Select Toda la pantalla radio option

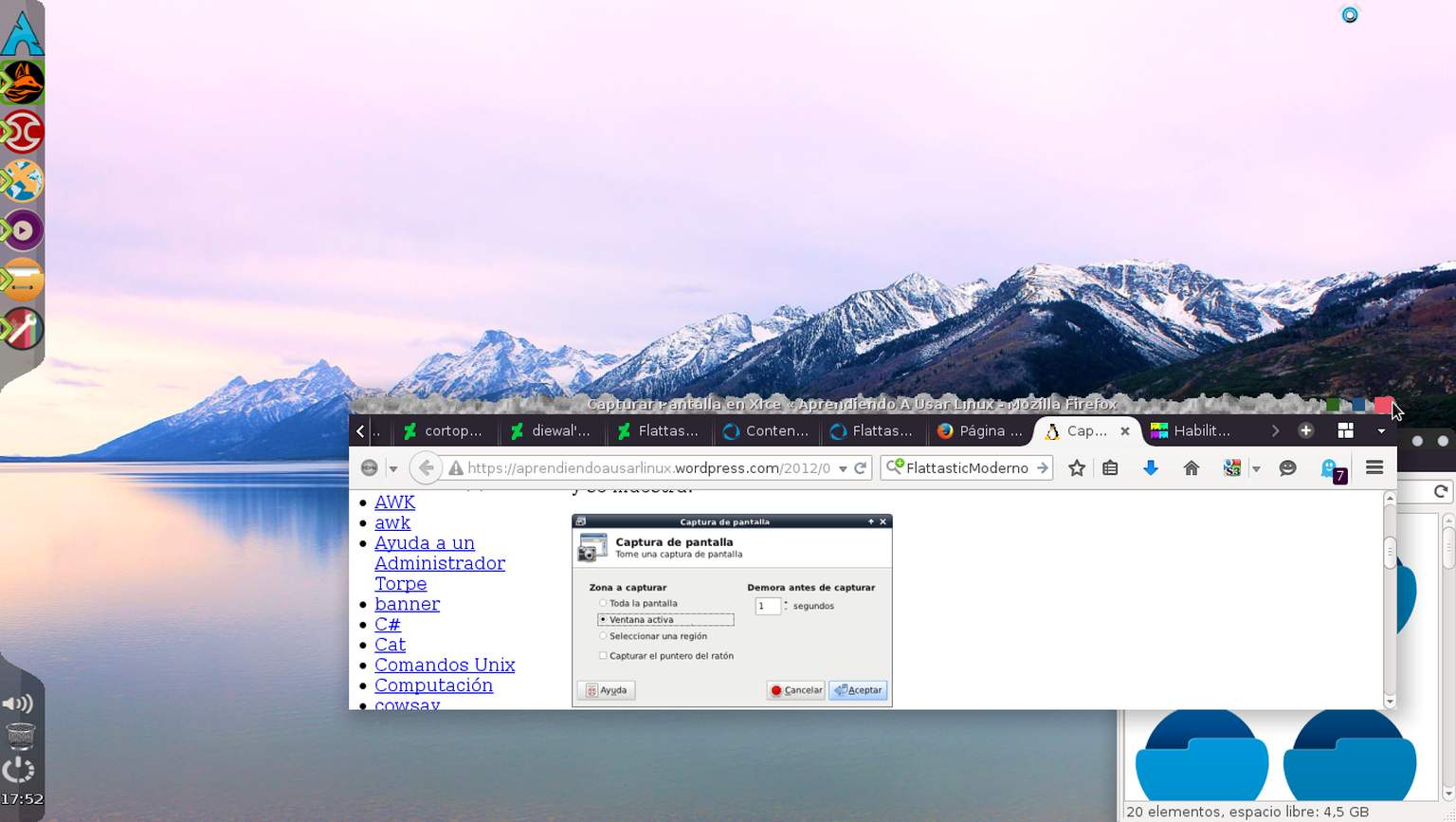(x=603, y=603)
